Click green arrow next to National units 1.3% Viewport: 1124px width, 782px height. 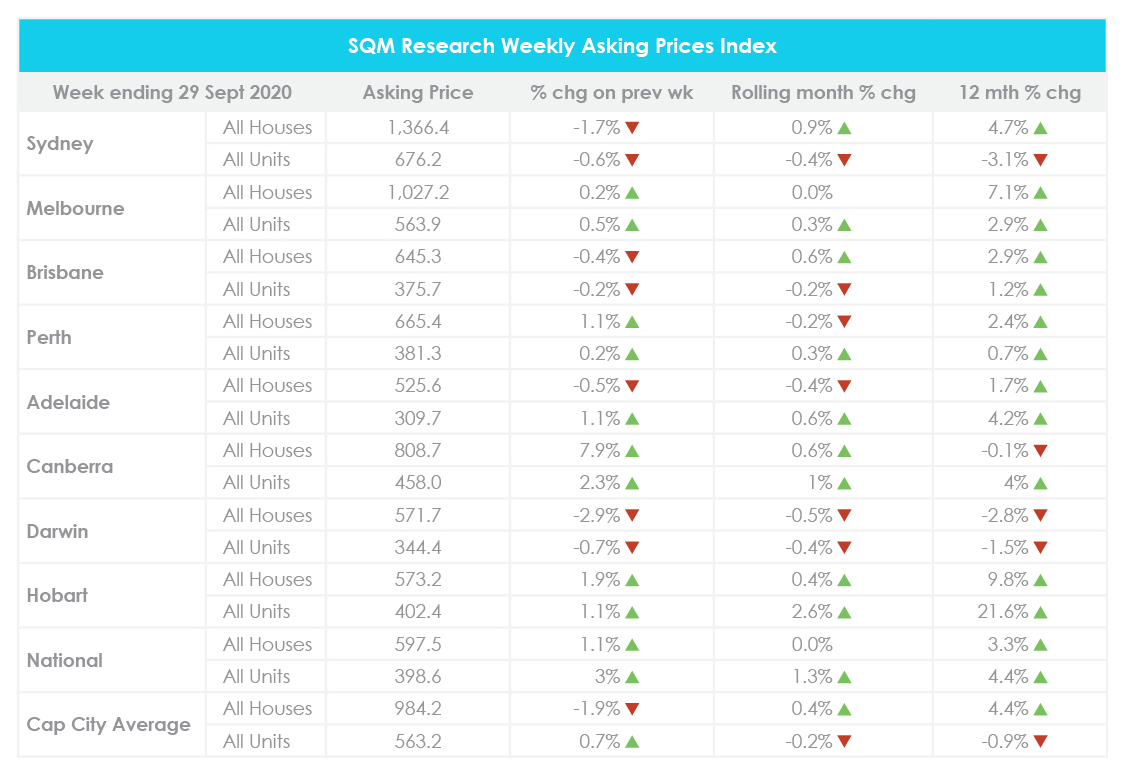click(844, 677)
